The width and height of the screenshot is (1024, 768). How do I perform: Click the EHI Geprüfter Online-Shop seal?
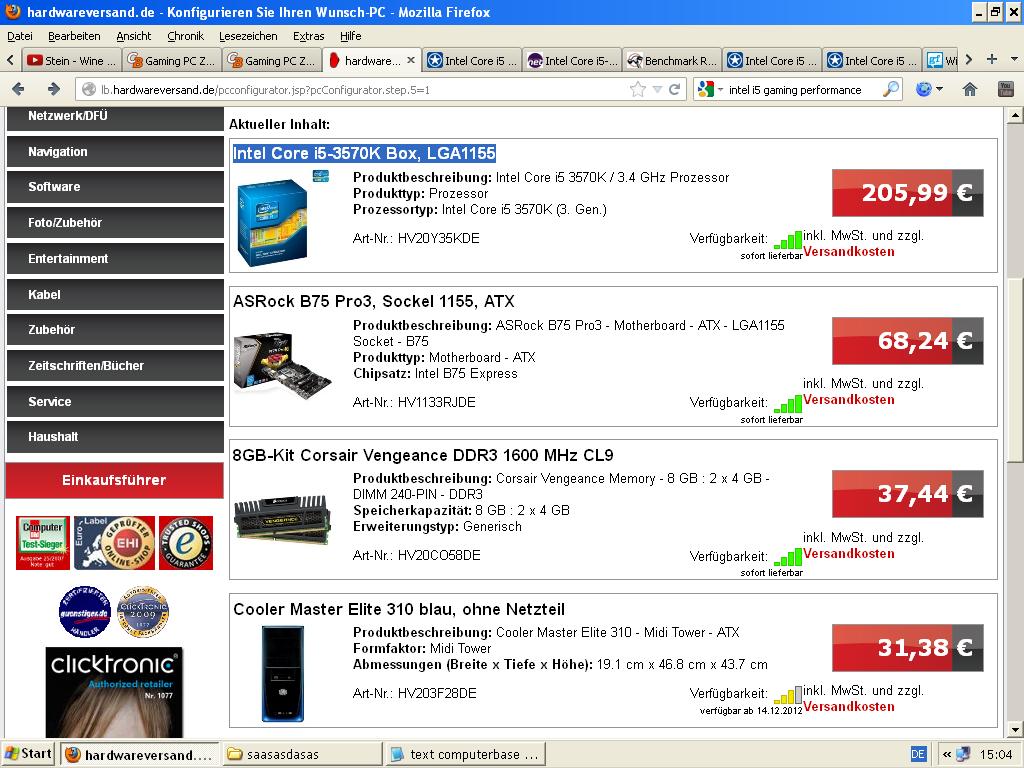tap(114, 543)
